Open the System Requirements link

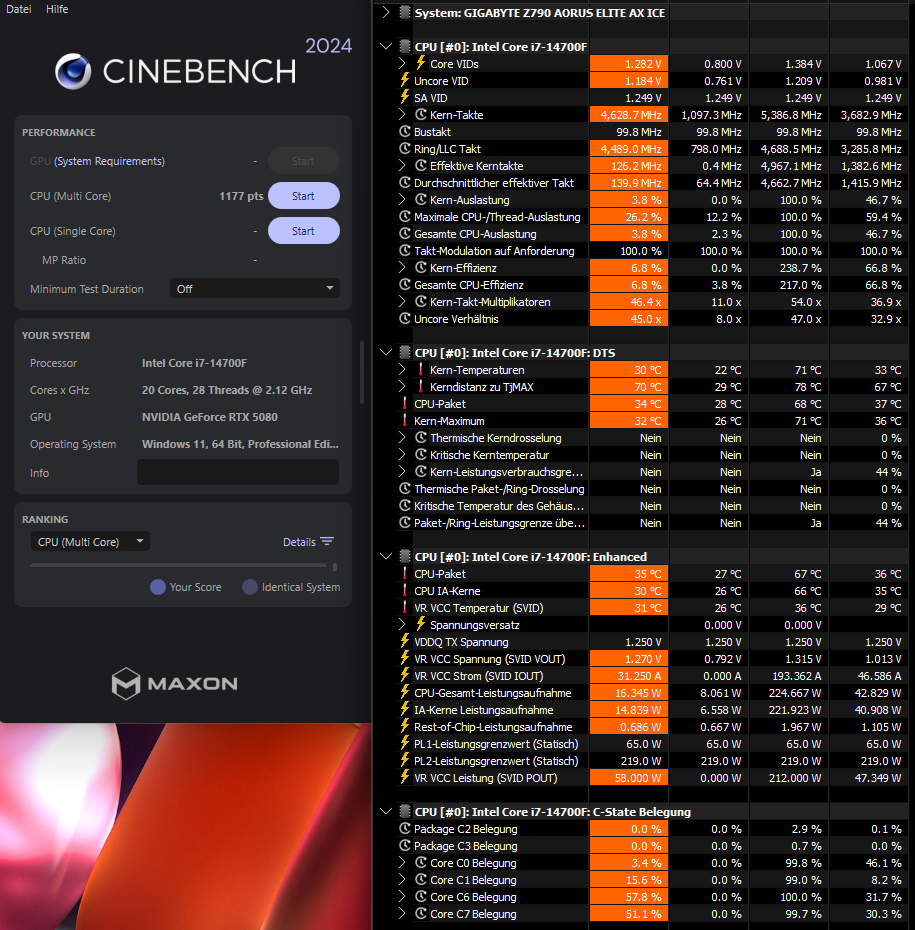[109, 161]
